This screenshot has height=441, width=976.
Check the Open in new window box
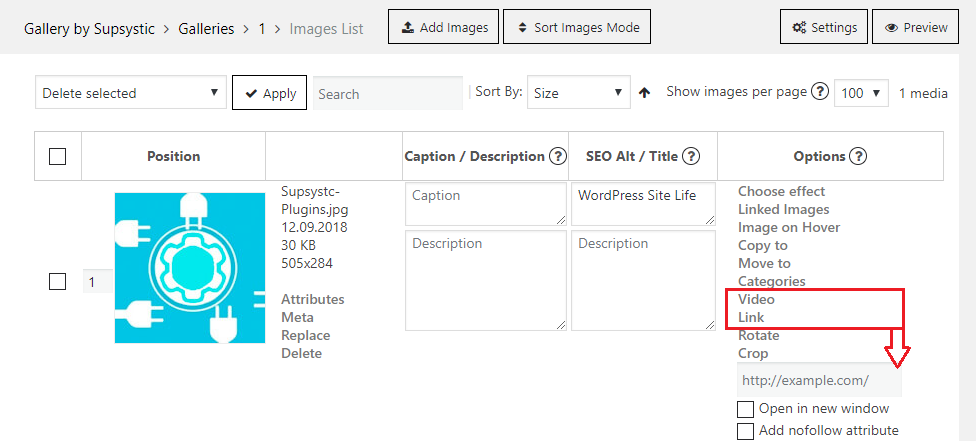pyautogui.click(x=745, y=409)
